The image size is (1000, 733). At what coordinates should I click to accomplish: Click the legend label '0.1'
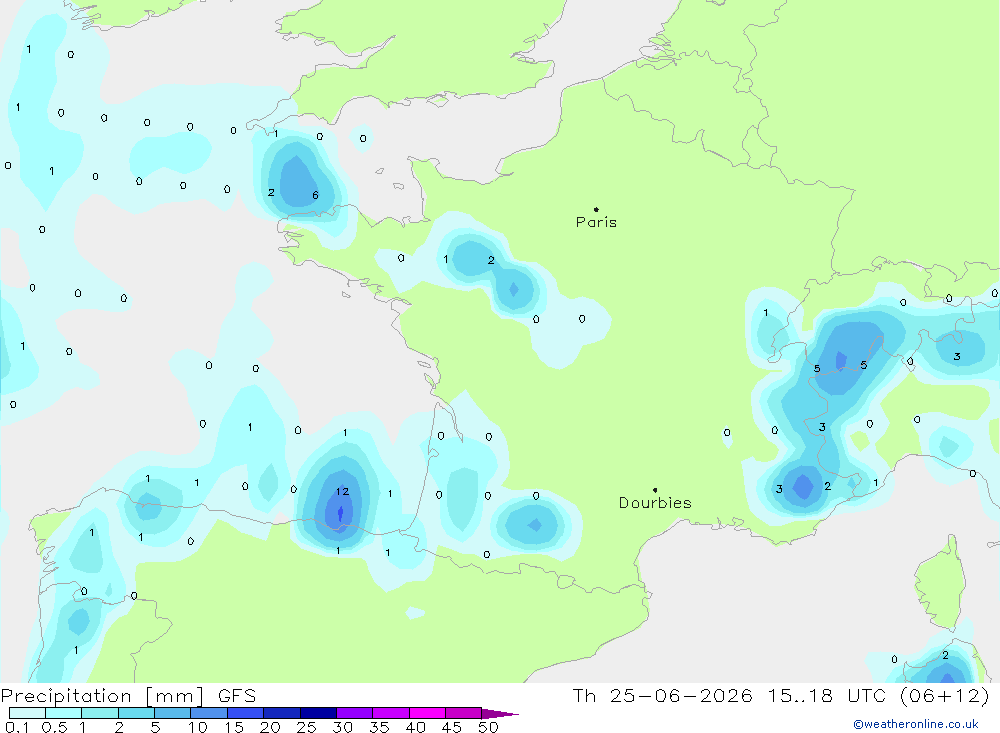(x=17, y=727)
